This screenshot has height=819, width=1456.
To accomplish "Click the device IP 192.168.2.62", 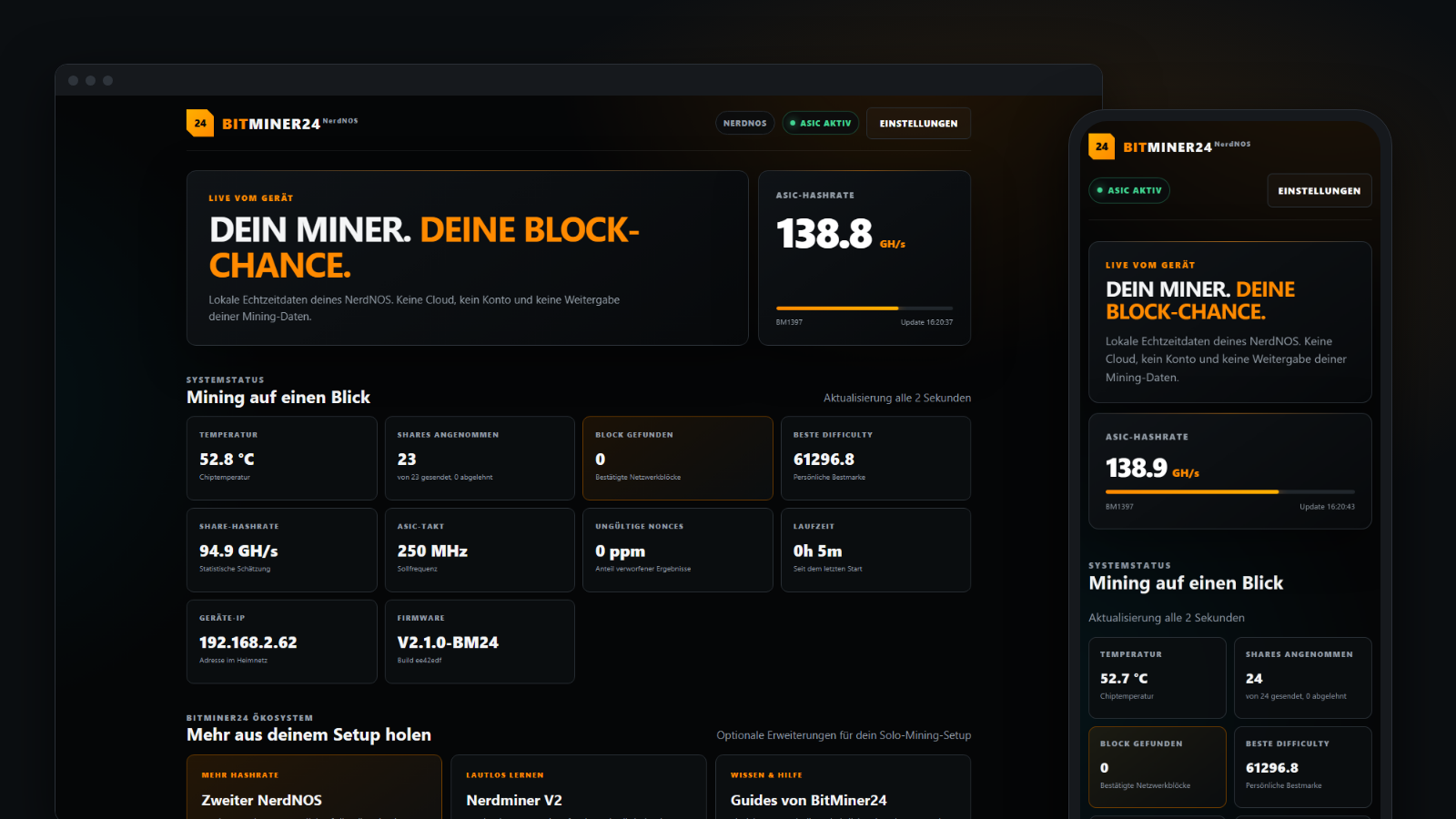I will pos(248,642).
